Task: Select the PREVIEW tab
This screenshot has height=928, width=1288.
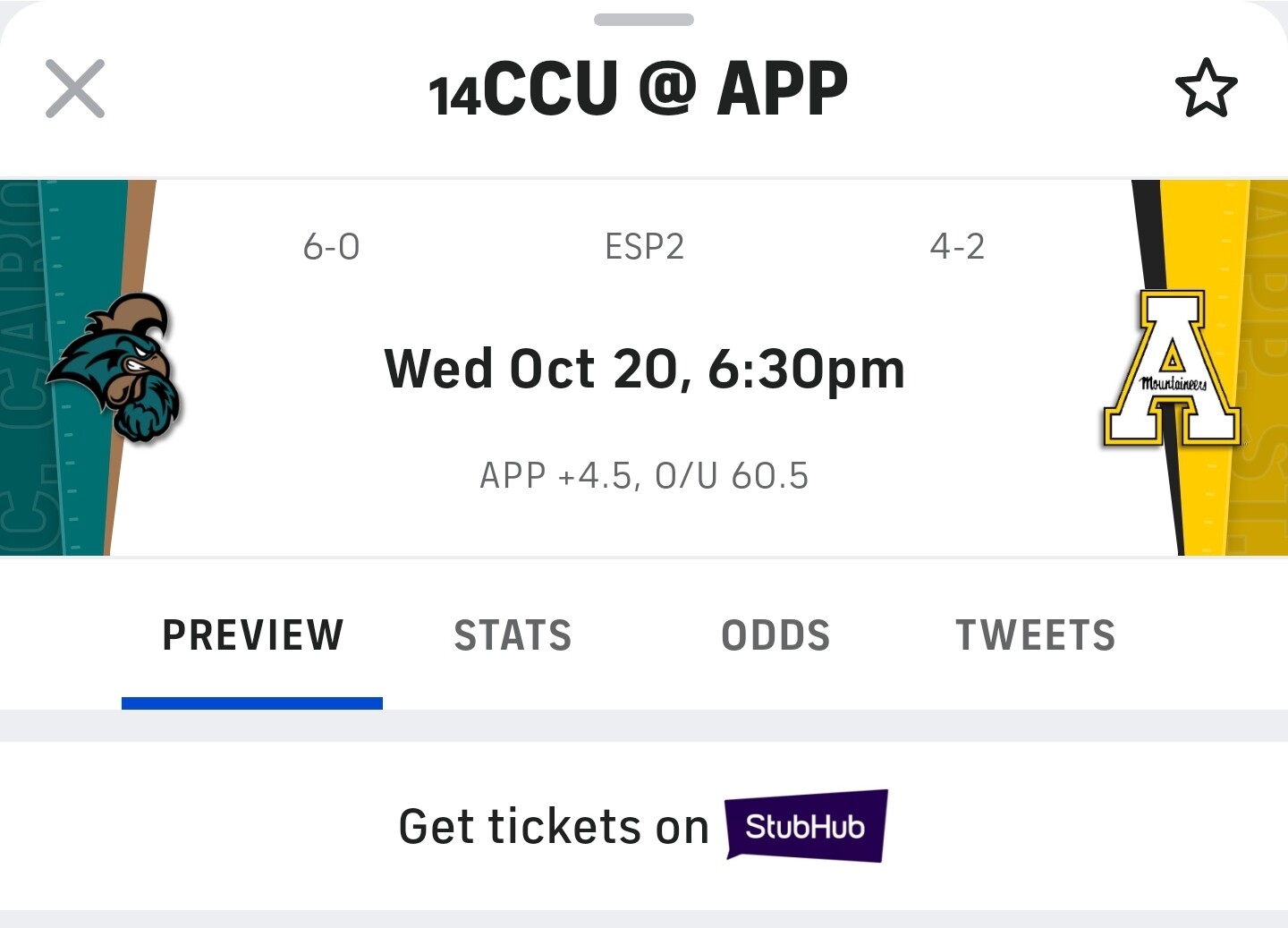Action: (x=252, y=635)
